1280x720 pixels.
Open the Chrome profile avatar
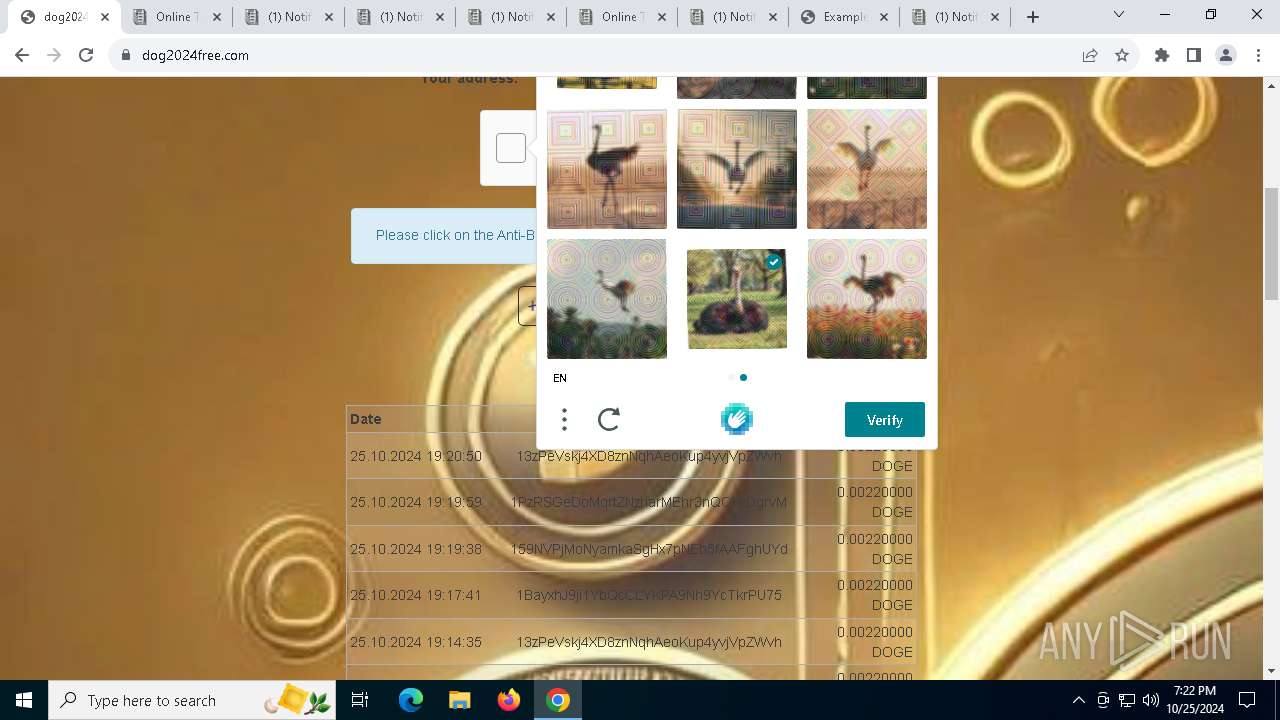point(1226,55)
